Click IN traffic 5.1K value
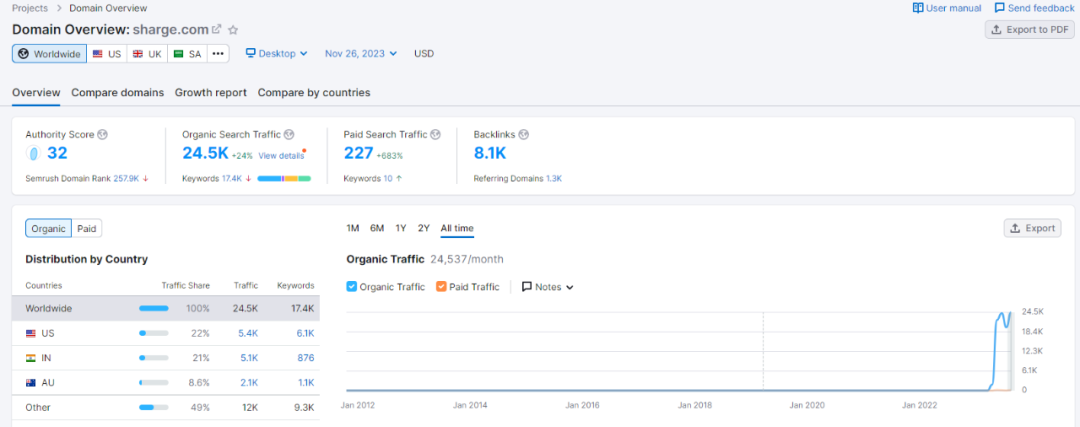 (x=248, y=358)
